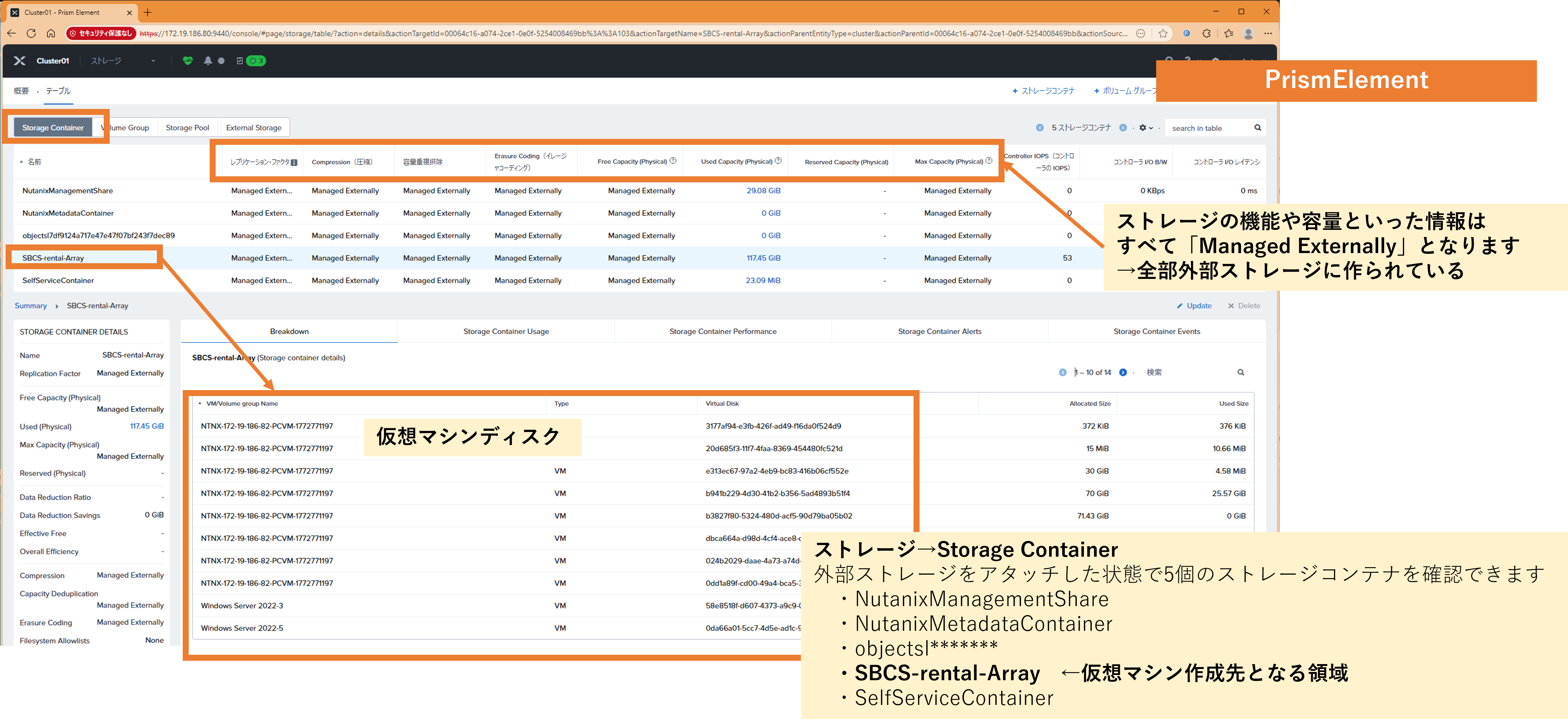This screenshot has width=1568, height=724.
Task: Sort by the Virtual Disk column header
Action: point(722,404)
